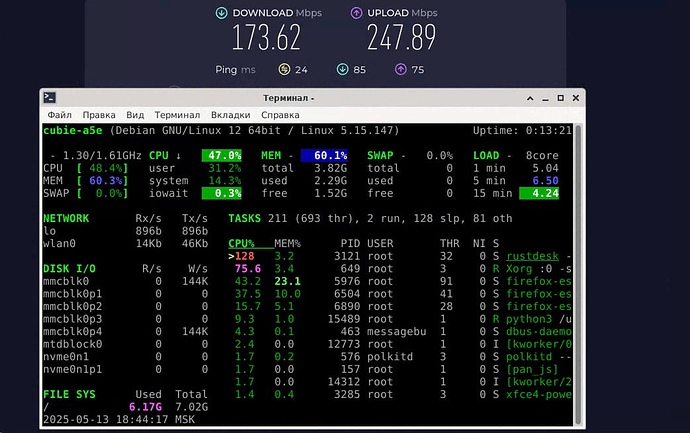690x433 pixels.
Task: Open the Вкладки menu
Action: coord(231,115)
